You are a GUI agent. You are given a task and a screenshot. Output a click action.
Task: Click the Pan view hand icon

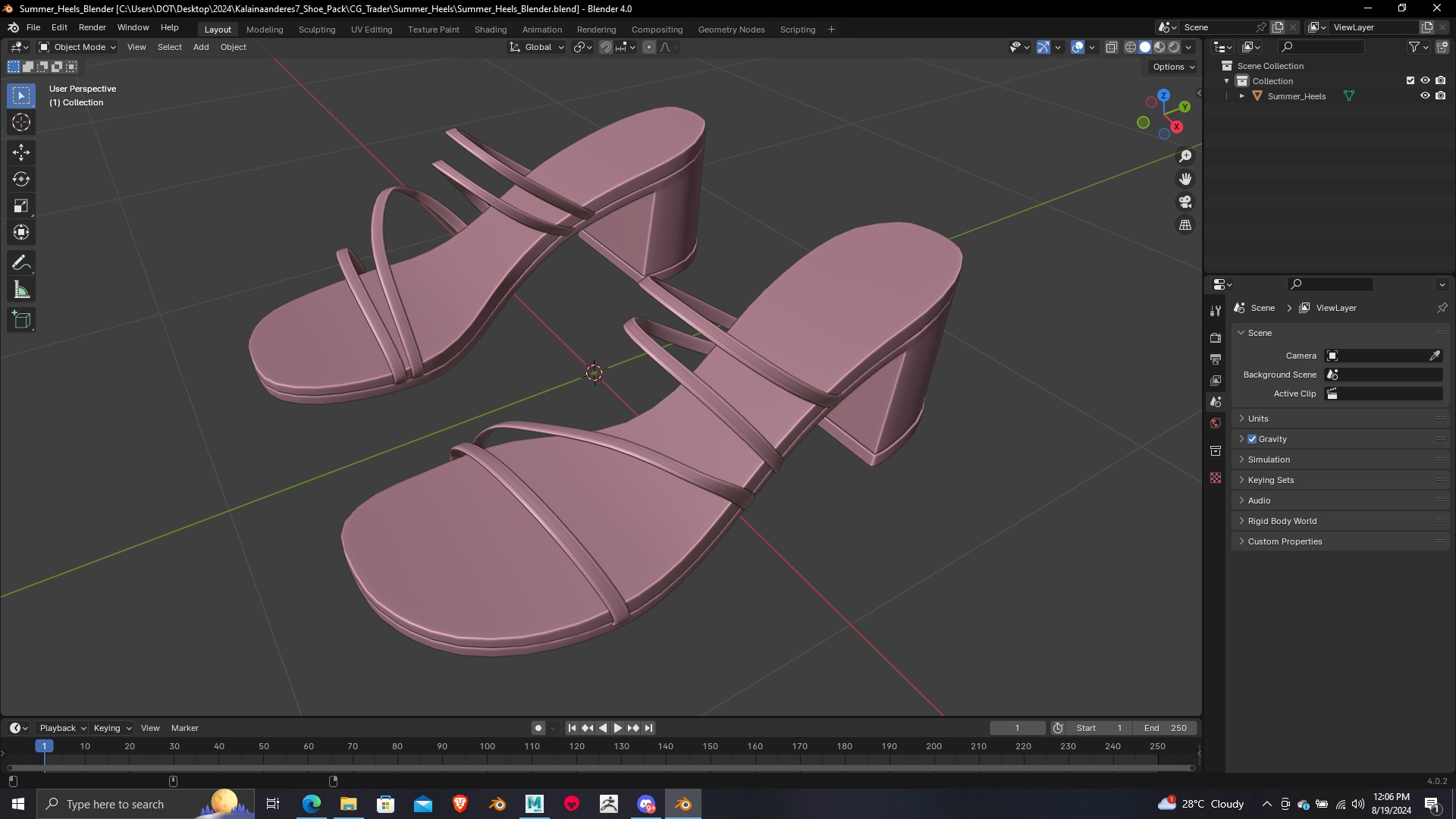[x=1185, y=179]
